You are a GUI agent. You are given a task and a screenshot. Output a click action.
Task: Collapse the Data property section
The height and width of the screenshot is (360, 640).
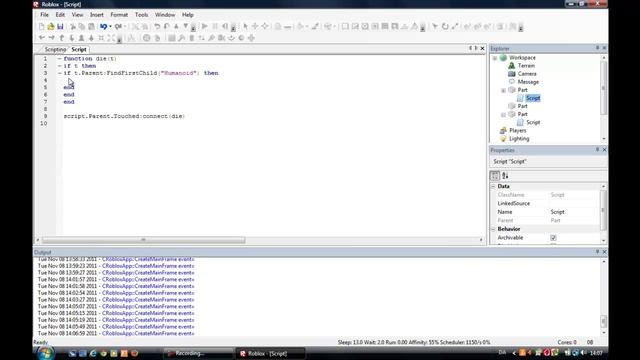493,186
